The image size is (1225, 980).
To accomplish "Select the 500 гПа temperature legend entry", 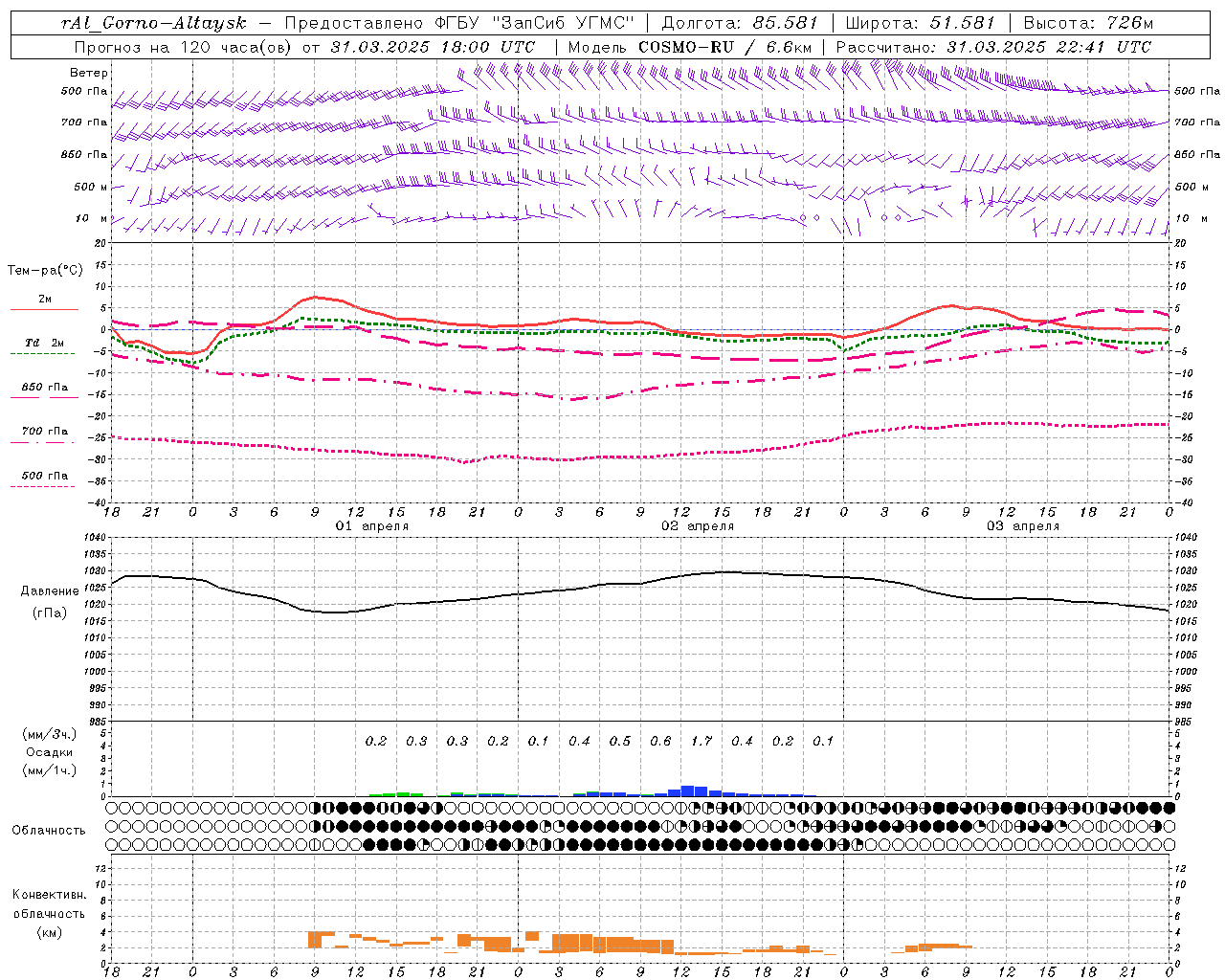I will tap(45, 476).
